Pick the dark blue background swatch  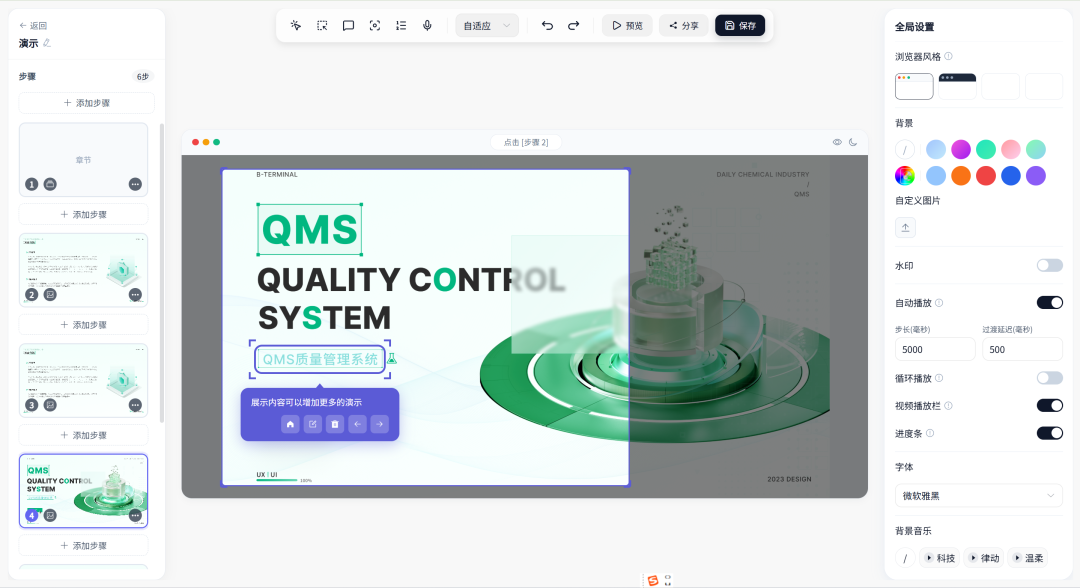point(1010,176)
